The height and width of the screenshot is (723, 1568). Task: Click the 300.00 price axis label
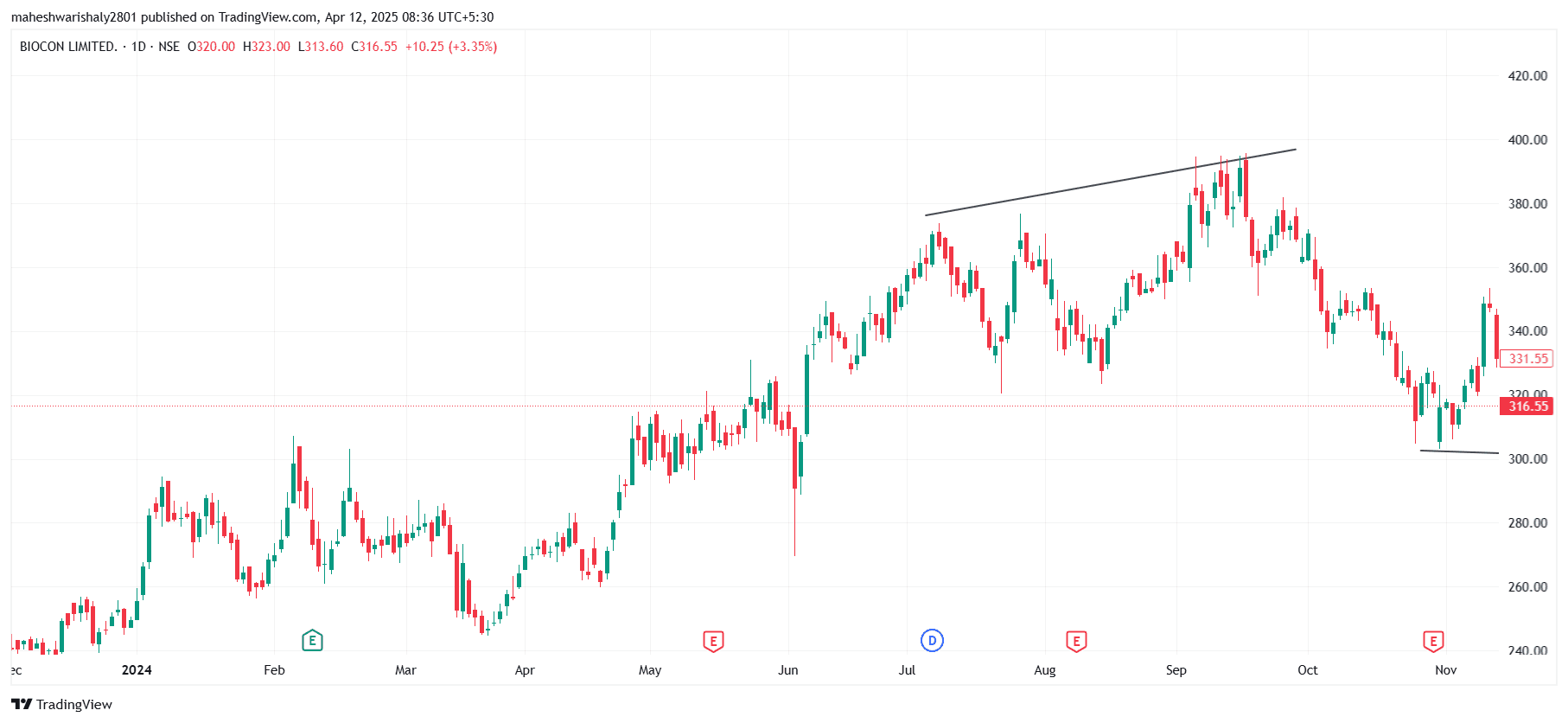[x=1527, y=459]
